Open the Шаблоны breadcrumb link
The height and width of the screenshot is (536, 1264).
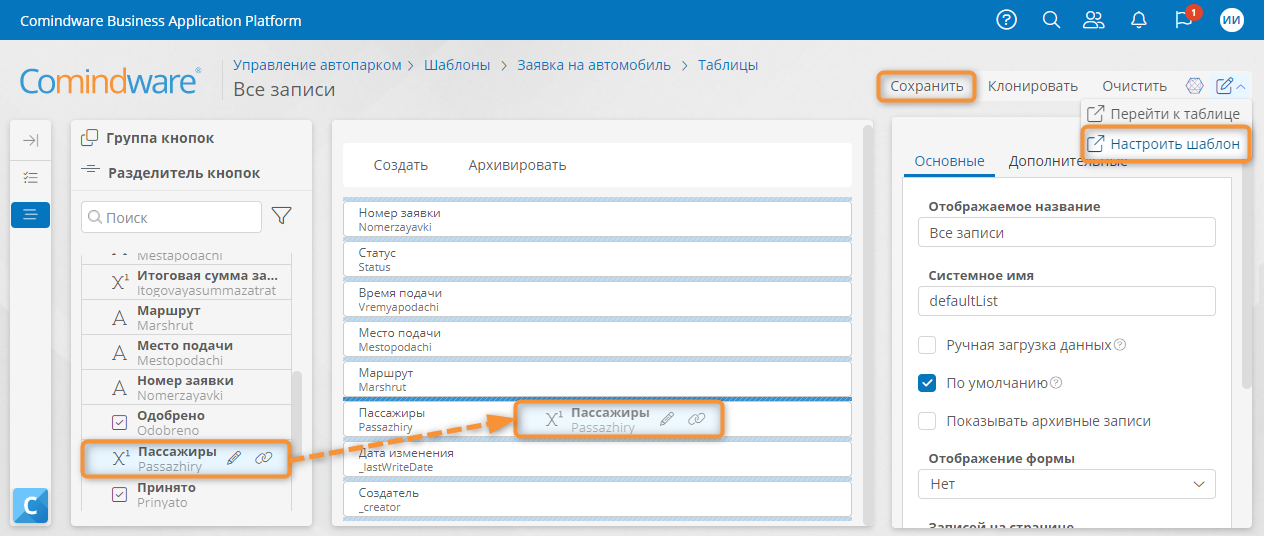pos(457,65)
